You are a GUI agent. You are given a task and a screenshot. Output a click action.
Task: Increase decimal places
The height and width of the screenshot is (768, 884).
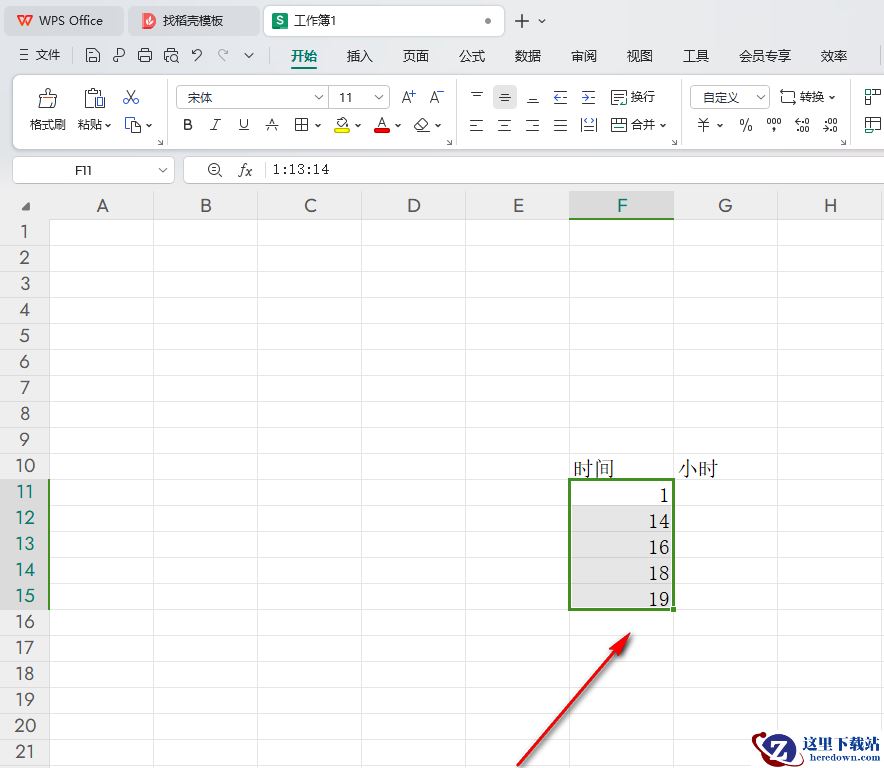point(802,125)
